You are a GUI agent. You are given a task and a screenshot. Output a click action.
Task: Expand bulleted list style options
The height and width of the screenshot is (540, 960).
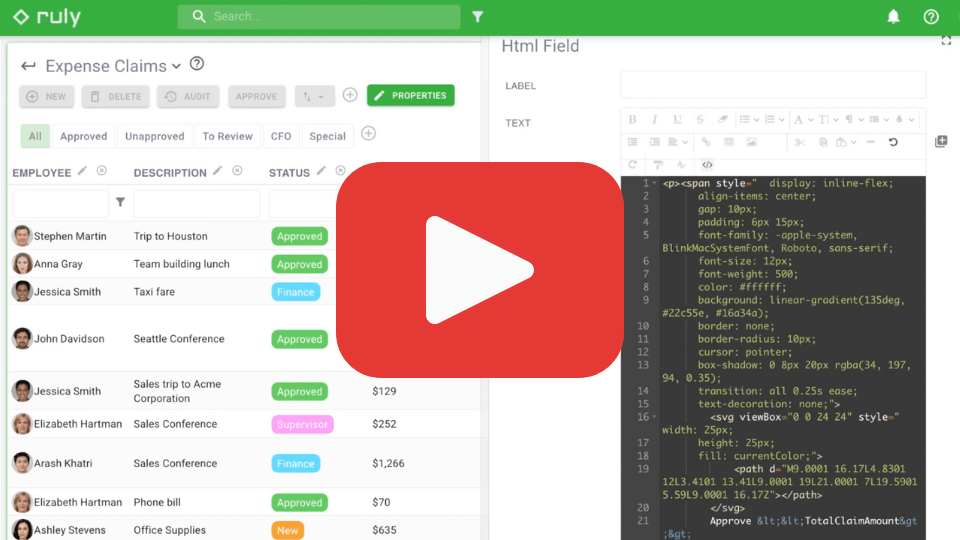click(757, 120)
